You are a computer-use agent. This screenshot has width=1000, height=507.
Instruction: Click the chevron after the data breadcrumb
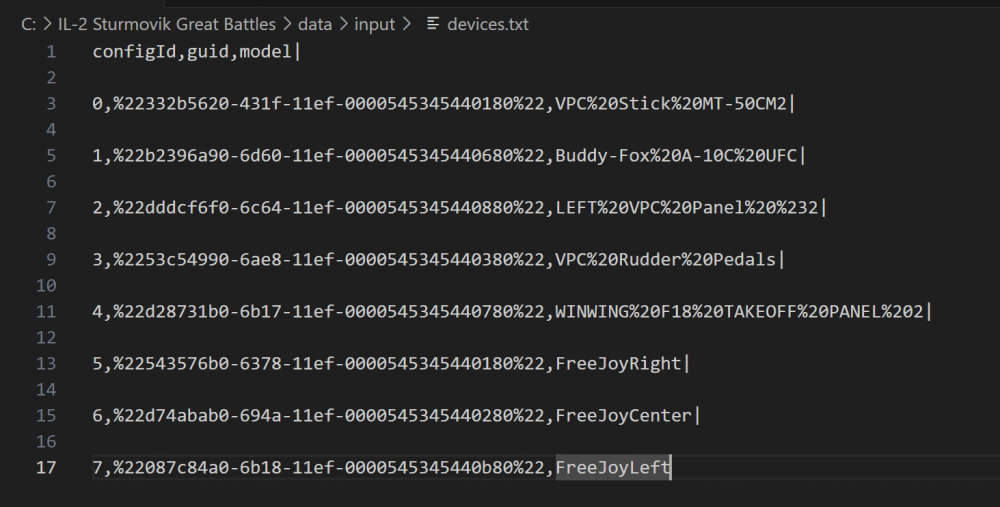click(343, 23)
